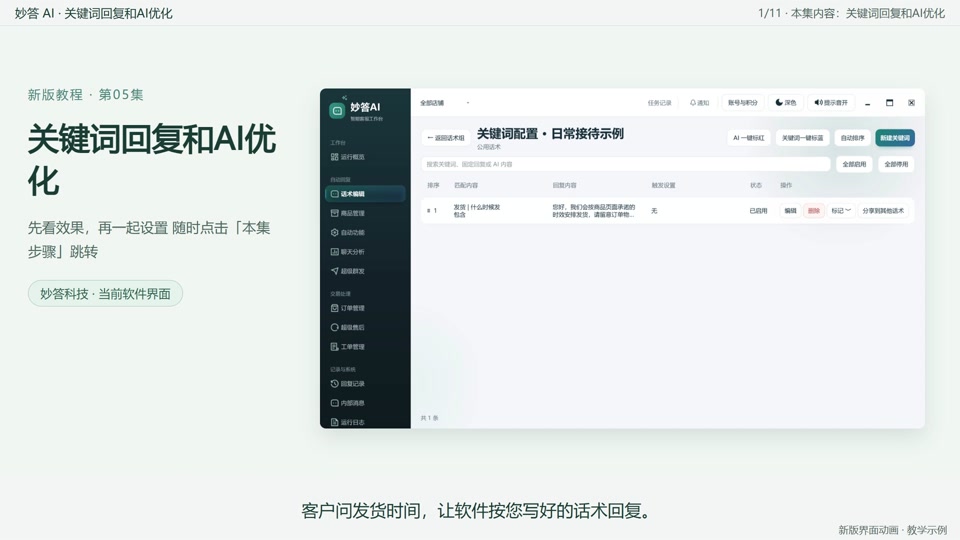This screenshot has width=960, height=540.
Task: Click the 妙答科技 · 当前软件界面 pill
Action: pyautogui.click(x=105, y=293)
